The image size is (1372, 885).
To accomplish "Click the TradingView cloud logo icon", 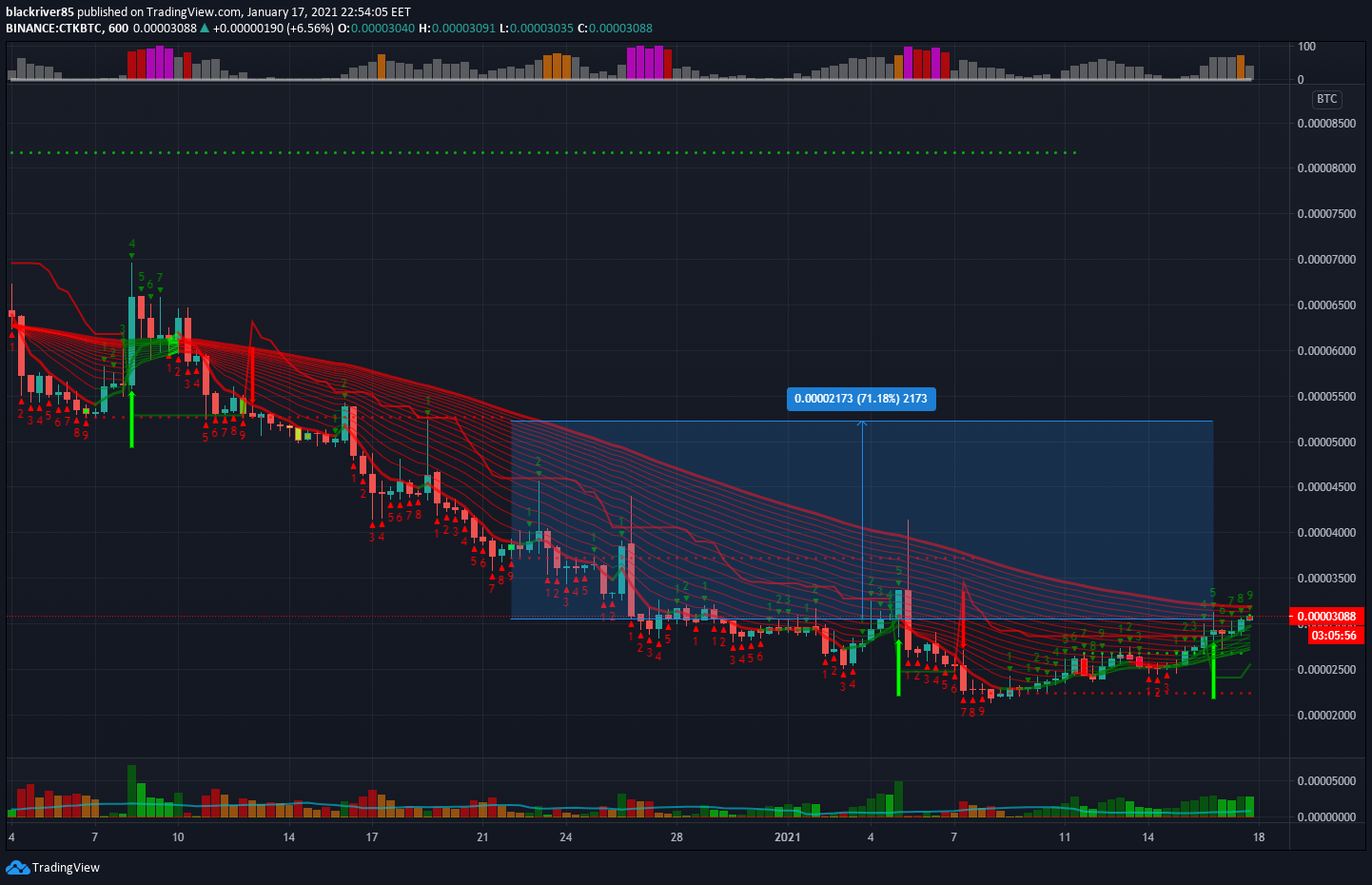I will (x=17, y=868).
